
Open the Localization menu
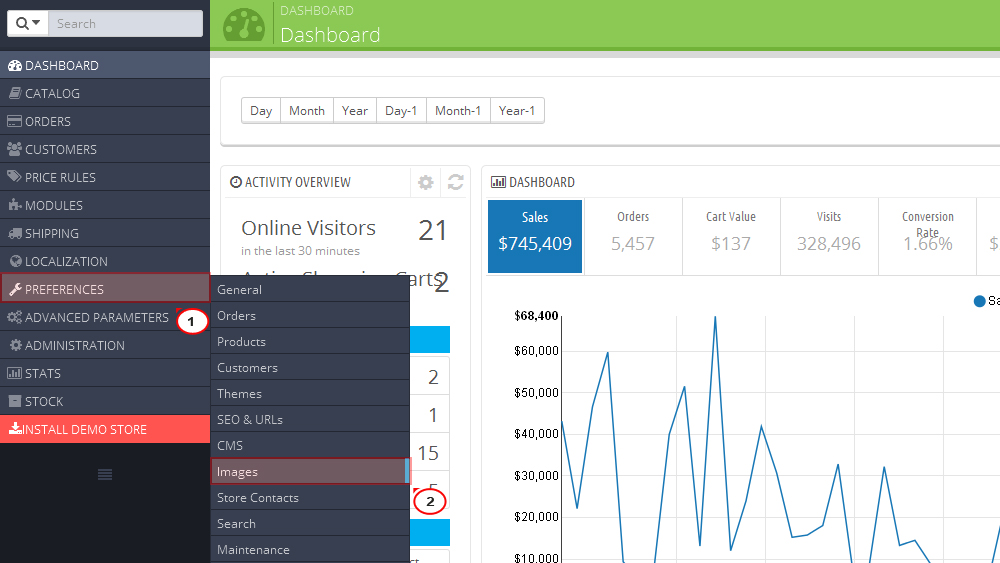[105, 261]
